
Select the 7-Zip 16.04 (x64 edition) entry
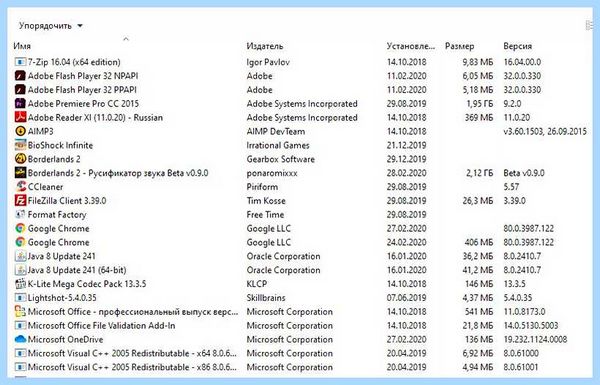pyautogui.click(x=74, y=62)
